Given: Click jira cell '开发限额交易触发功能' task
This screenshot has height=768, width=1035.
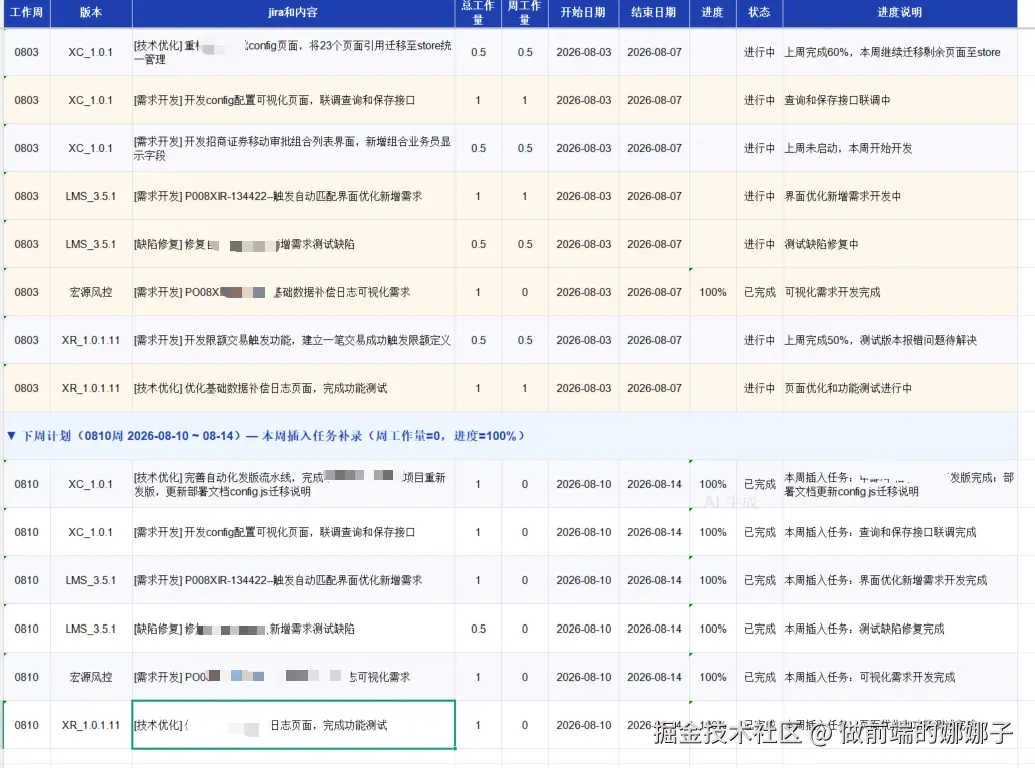Looking at the screenshot, I should coord(293,340).
